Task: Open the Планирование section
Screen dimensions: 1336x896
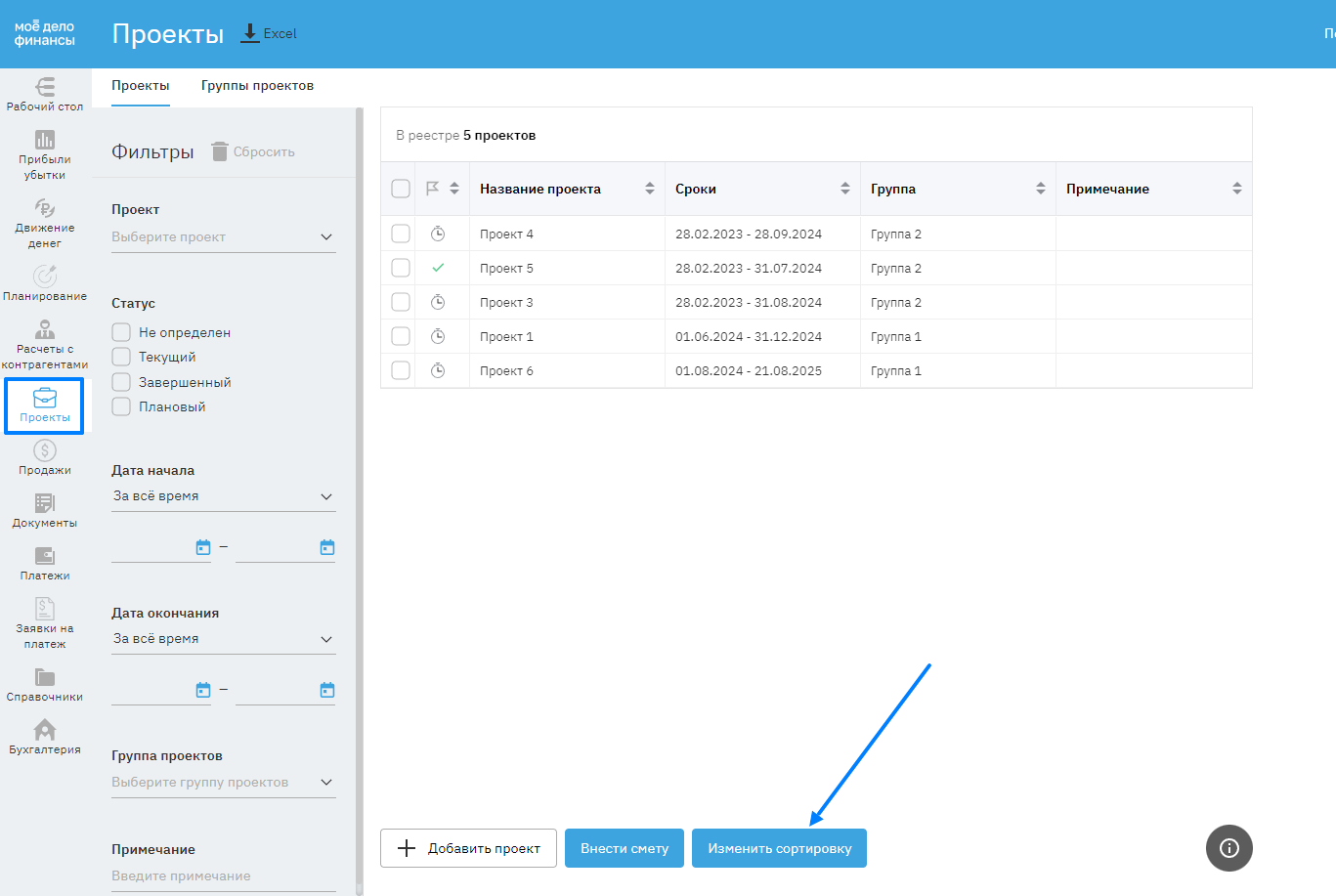Action: click(45, 283)
